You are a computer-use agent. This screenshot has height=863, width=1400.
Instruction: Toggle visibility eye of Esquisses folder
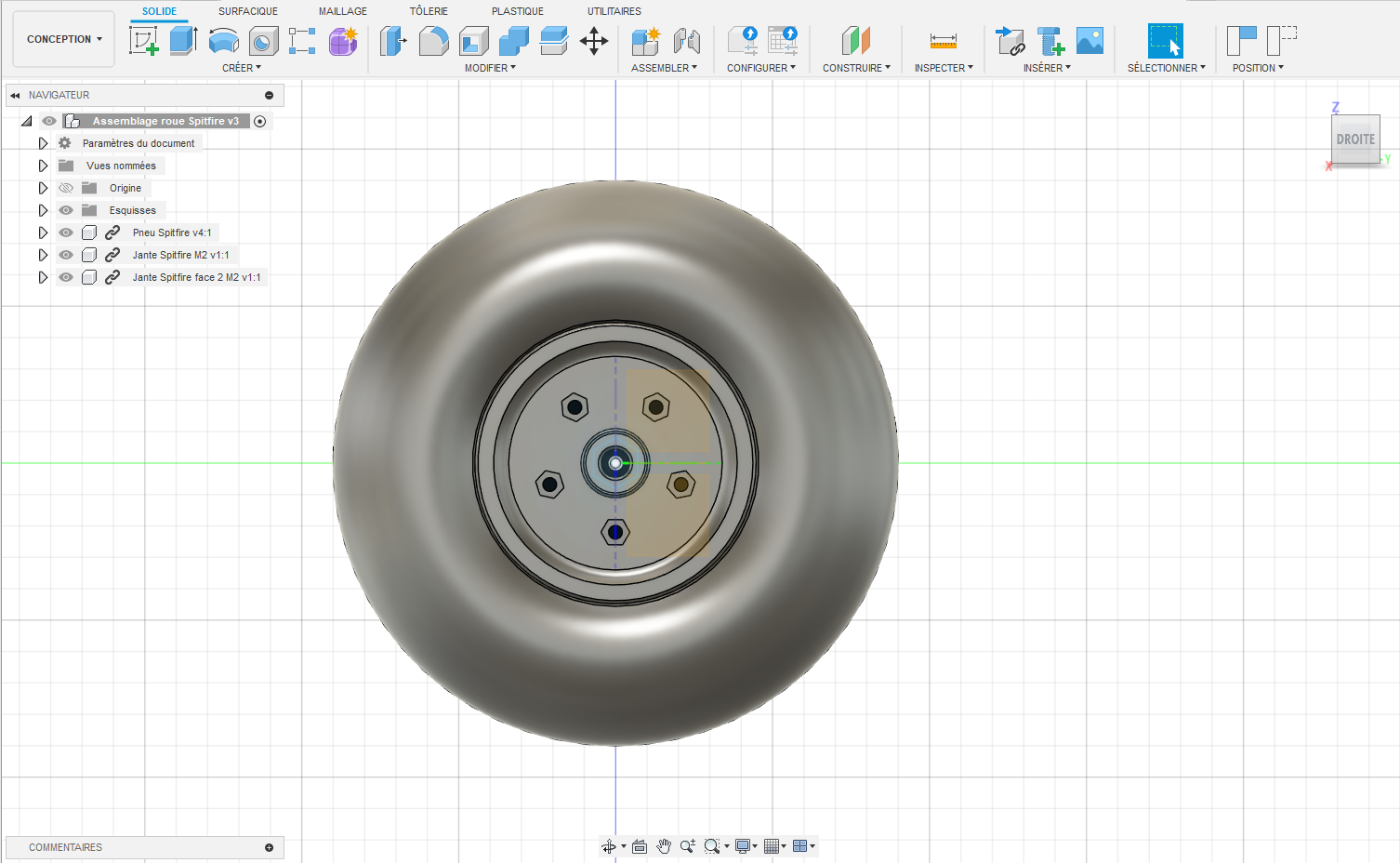(x=66, y=210)
